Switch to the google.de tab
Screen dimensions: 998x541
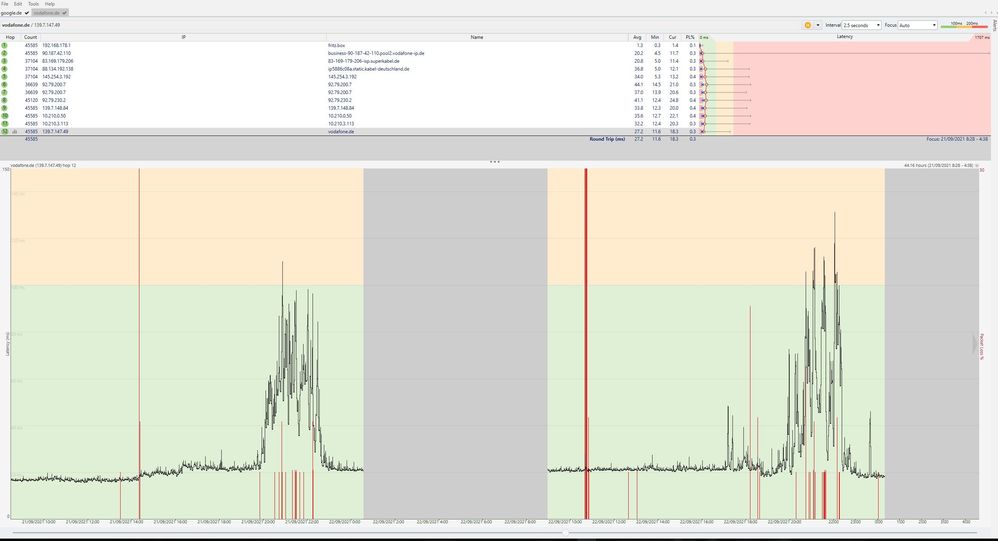coord(15,13)
